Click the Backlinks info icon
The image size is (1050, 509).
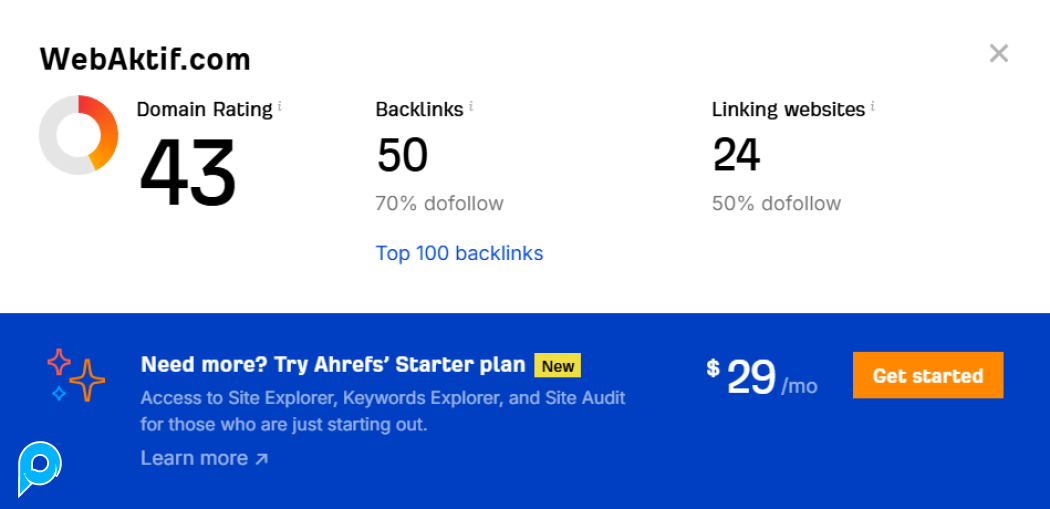point(471,106)
